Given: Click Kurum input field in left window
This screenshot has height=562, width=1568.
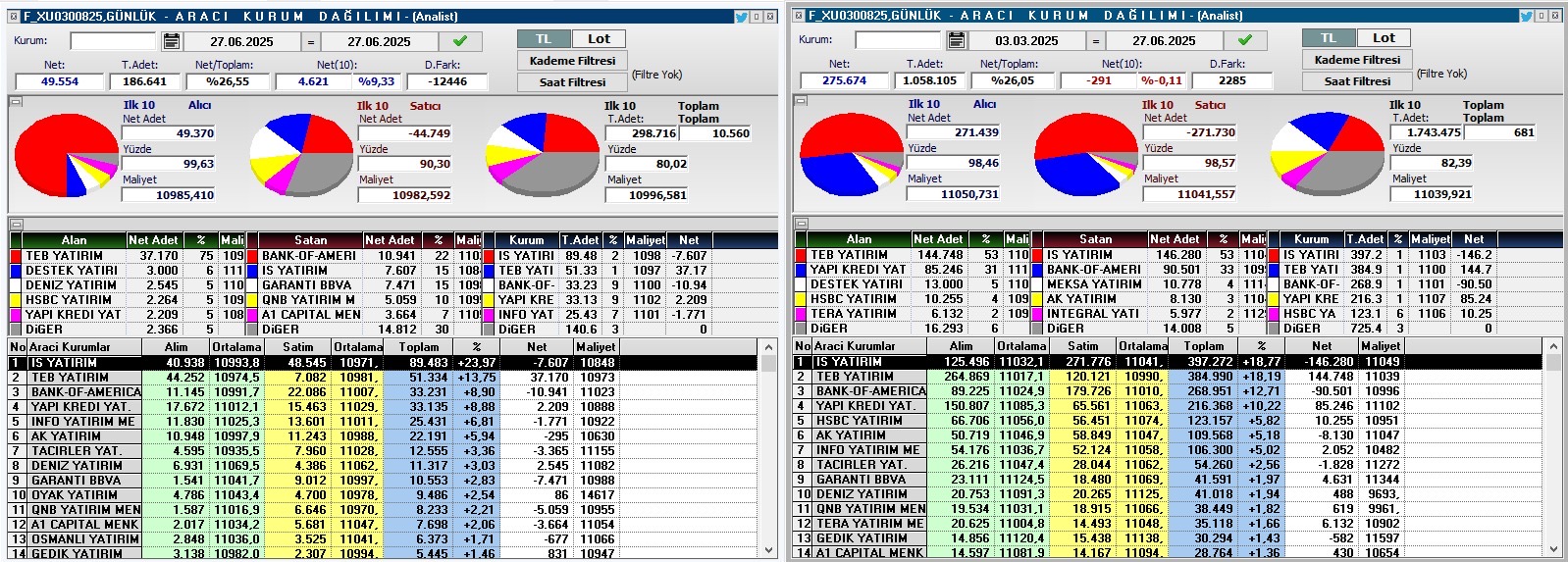Looking at the screenshot, I should pos(113,41).
